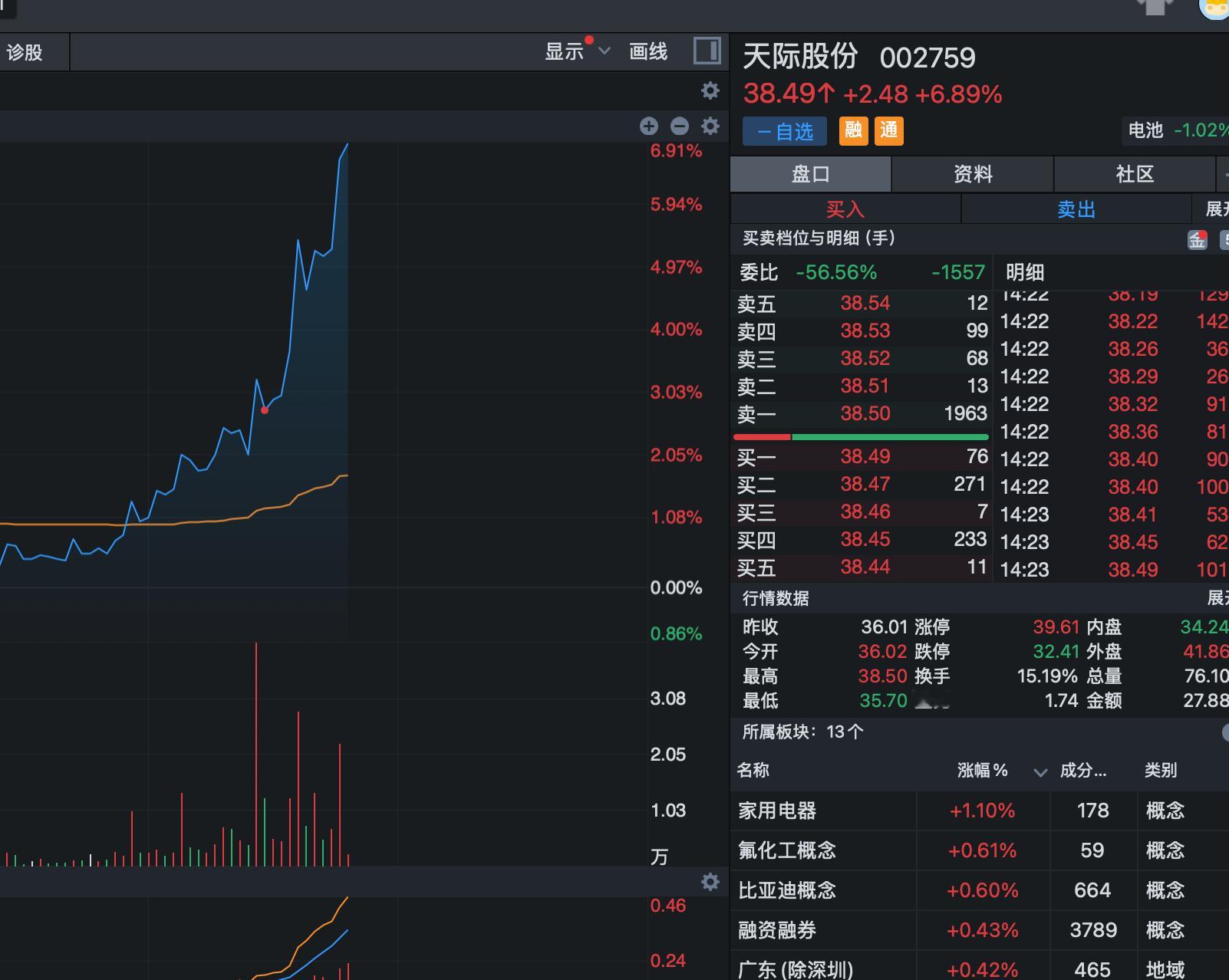Click the split-panel layout icon beside 画线

click(x=708, y=51)
